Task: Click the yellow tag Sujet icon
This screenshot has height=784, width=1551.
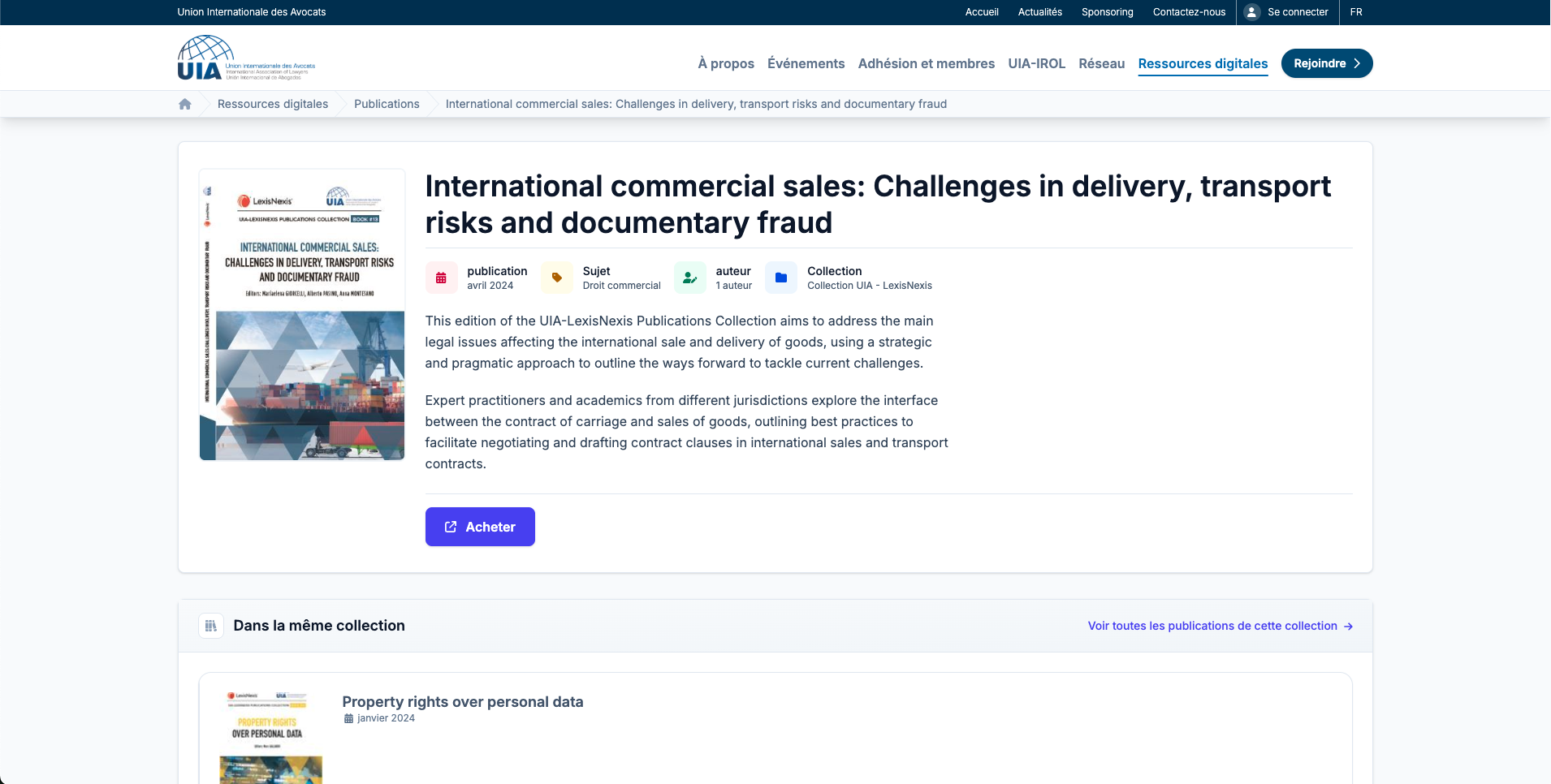Action: [557, 278]
